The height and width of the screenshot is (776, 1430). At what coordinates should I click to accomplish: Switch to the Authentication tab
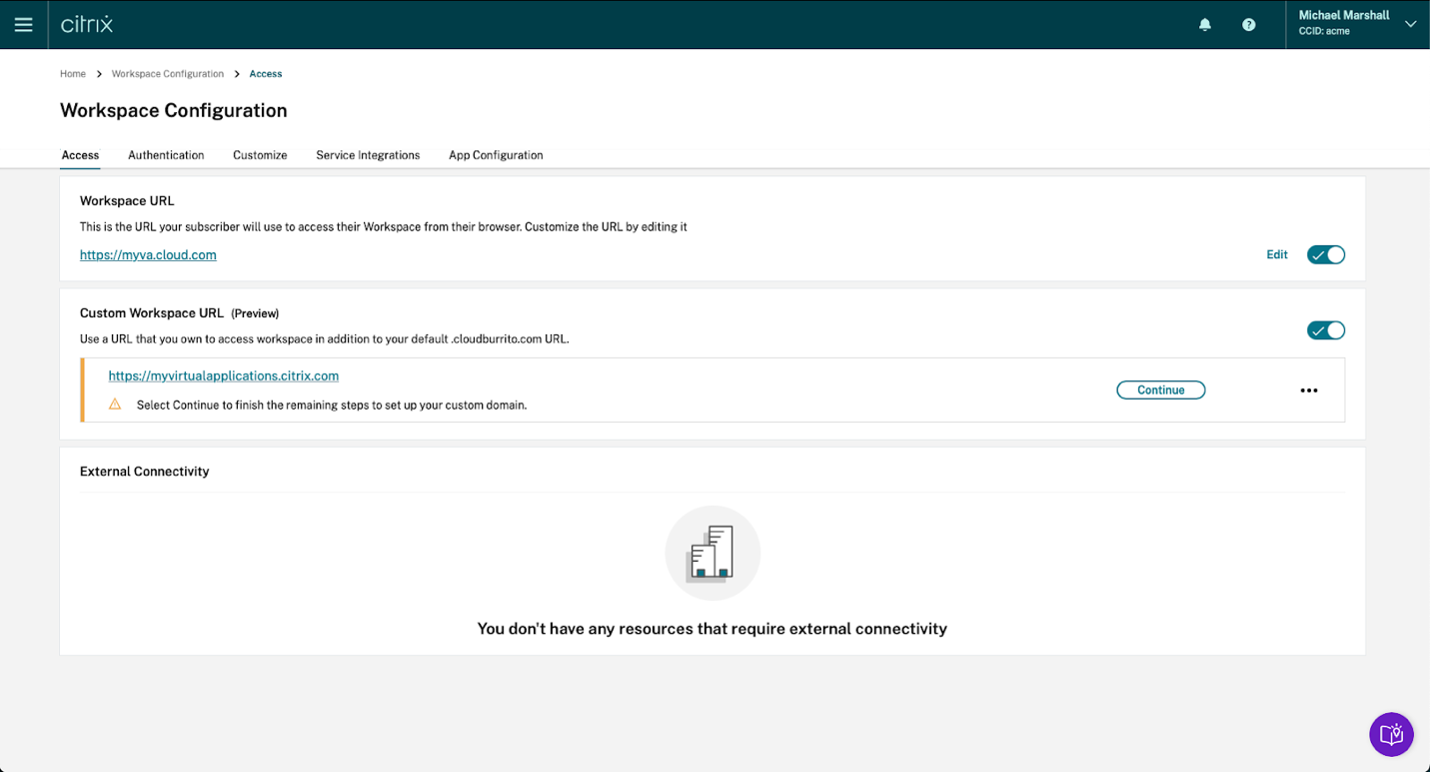point(166,155)
